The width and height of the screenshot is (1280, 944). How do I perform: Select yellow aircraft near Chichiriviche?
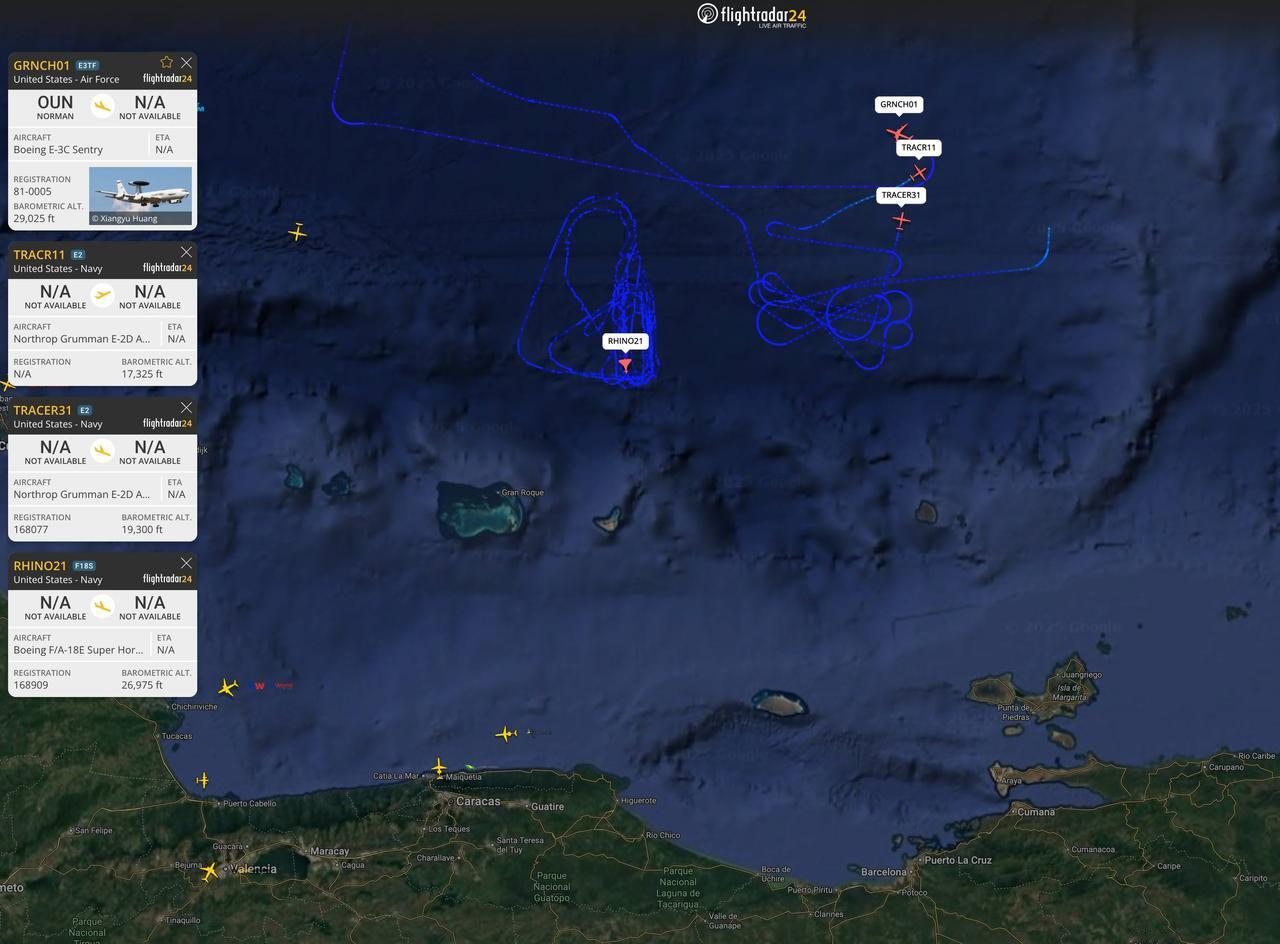(x=228, y=687)
